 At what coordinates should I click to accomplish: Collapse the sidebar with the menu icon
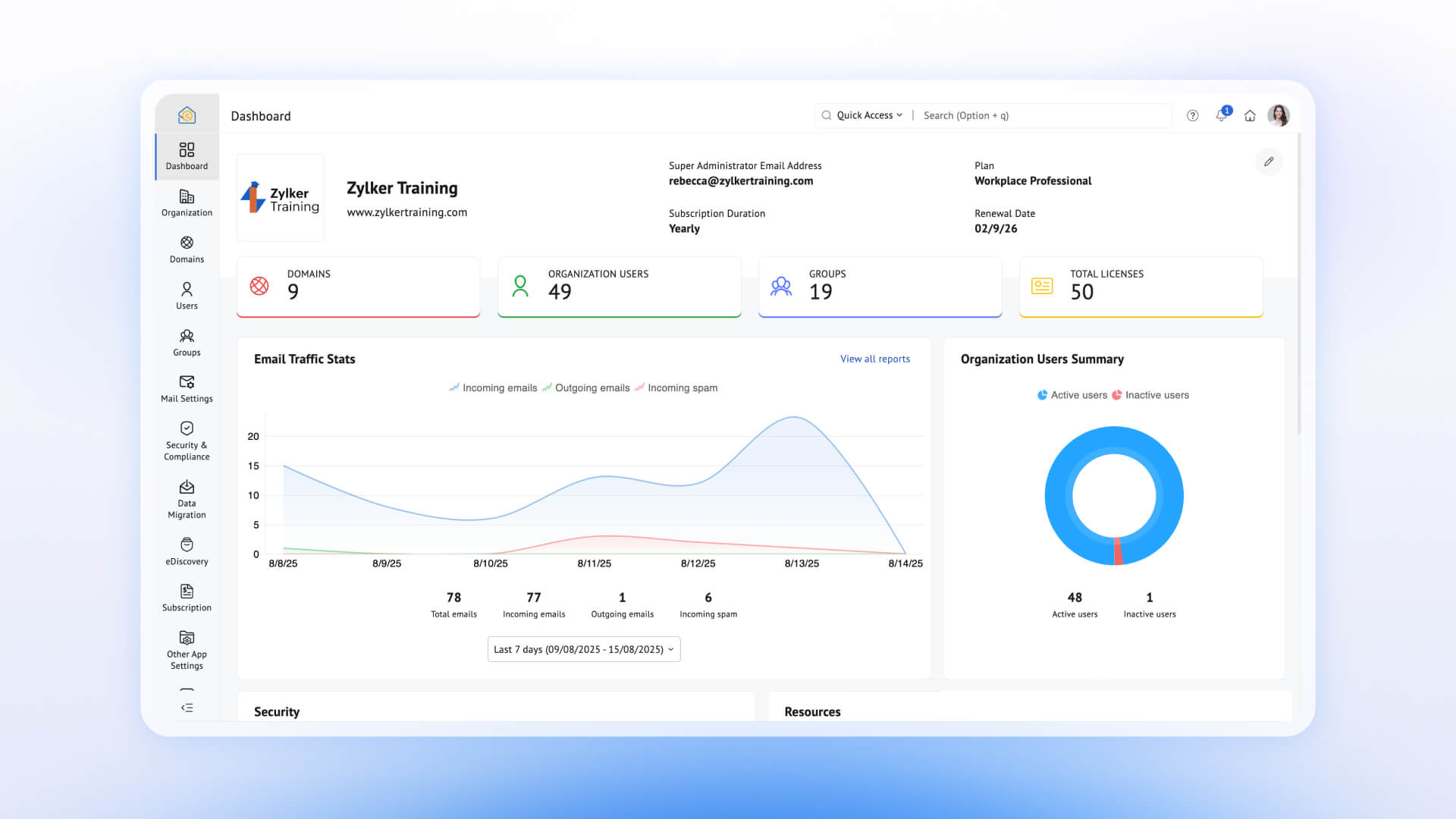(187, 708)
